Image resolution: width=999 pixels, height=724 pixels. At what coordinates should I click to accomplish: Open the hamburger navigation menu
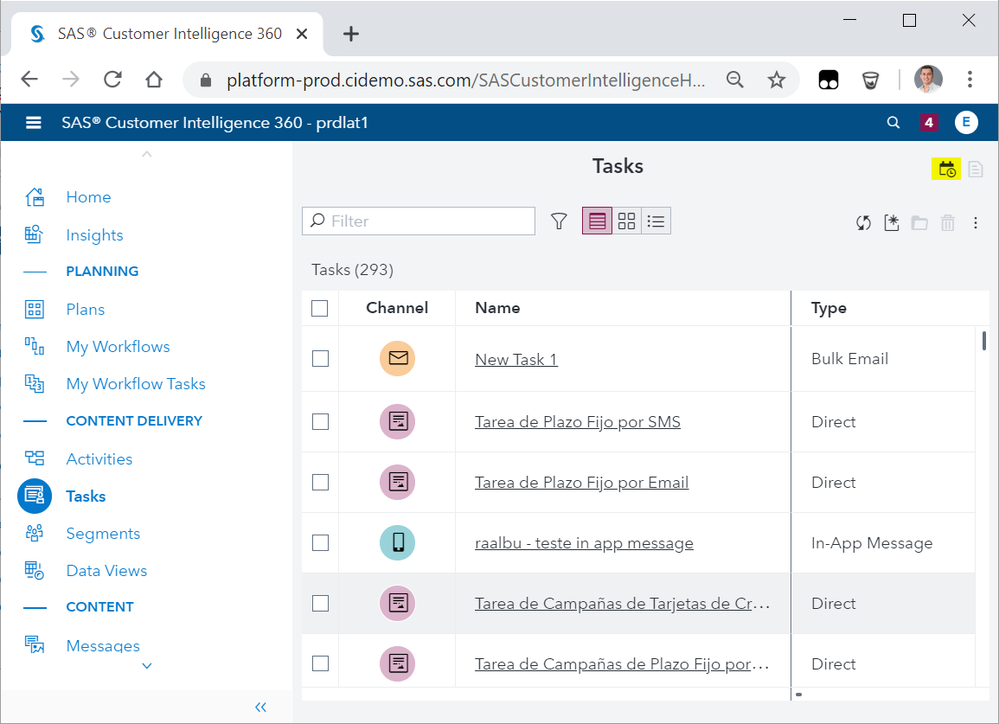(34, 123)
